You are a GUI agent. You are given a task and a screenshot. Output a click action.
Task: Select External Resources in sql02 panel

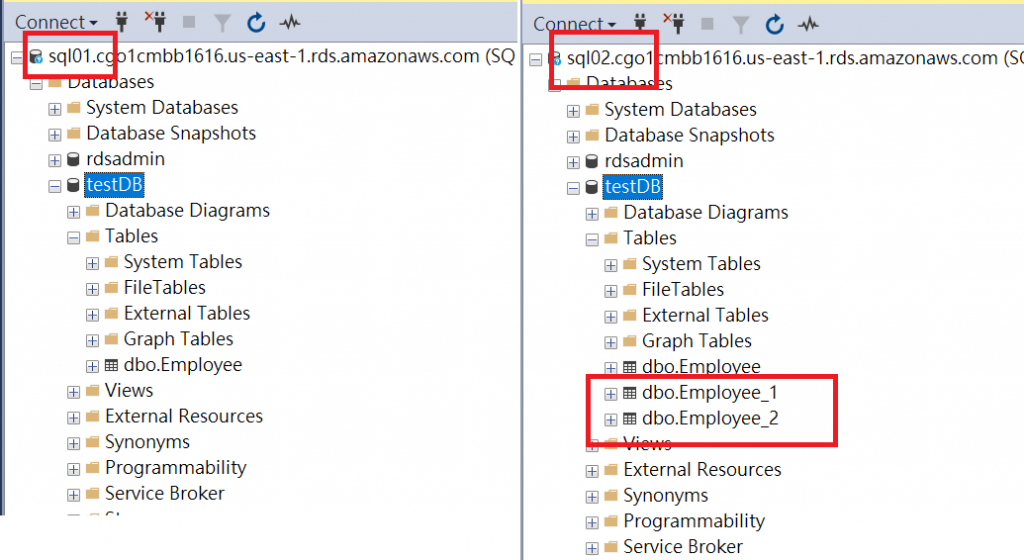click(x=703, y=469)
